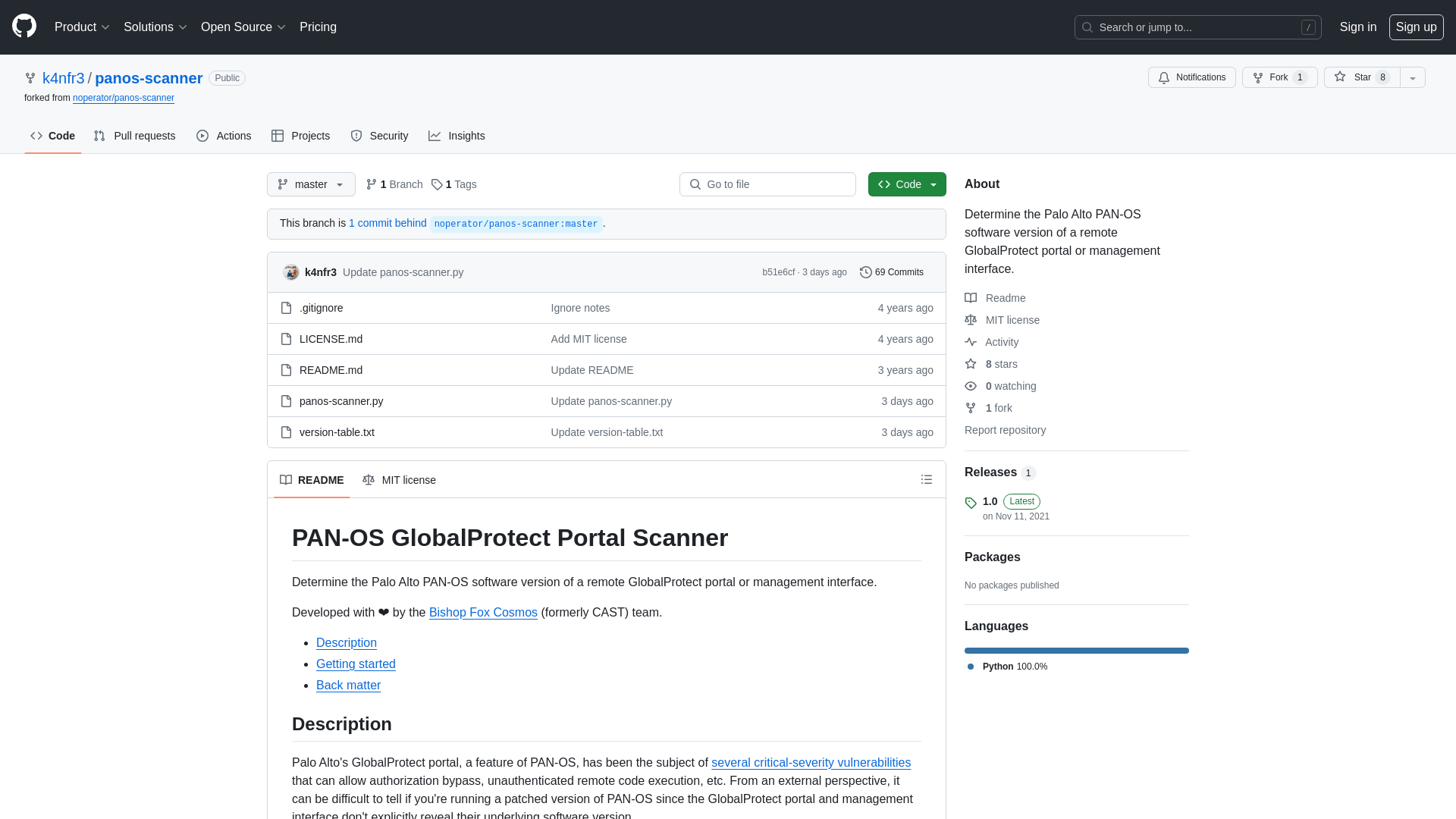Screen dimensions: 1456x819
Task: Click the Projects icon in nav bar
Action: tap(278, 136)
